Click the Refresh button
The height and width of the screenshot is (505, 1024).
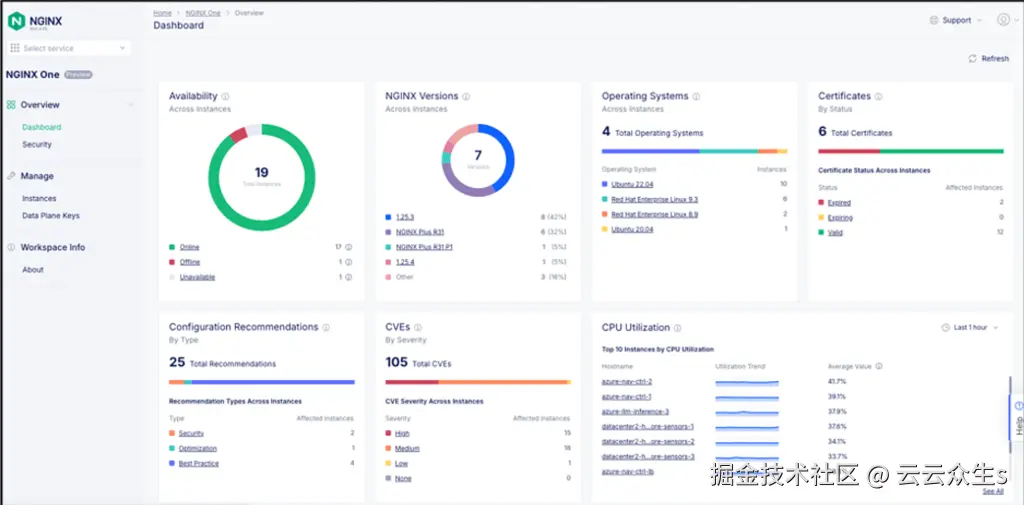989,59
